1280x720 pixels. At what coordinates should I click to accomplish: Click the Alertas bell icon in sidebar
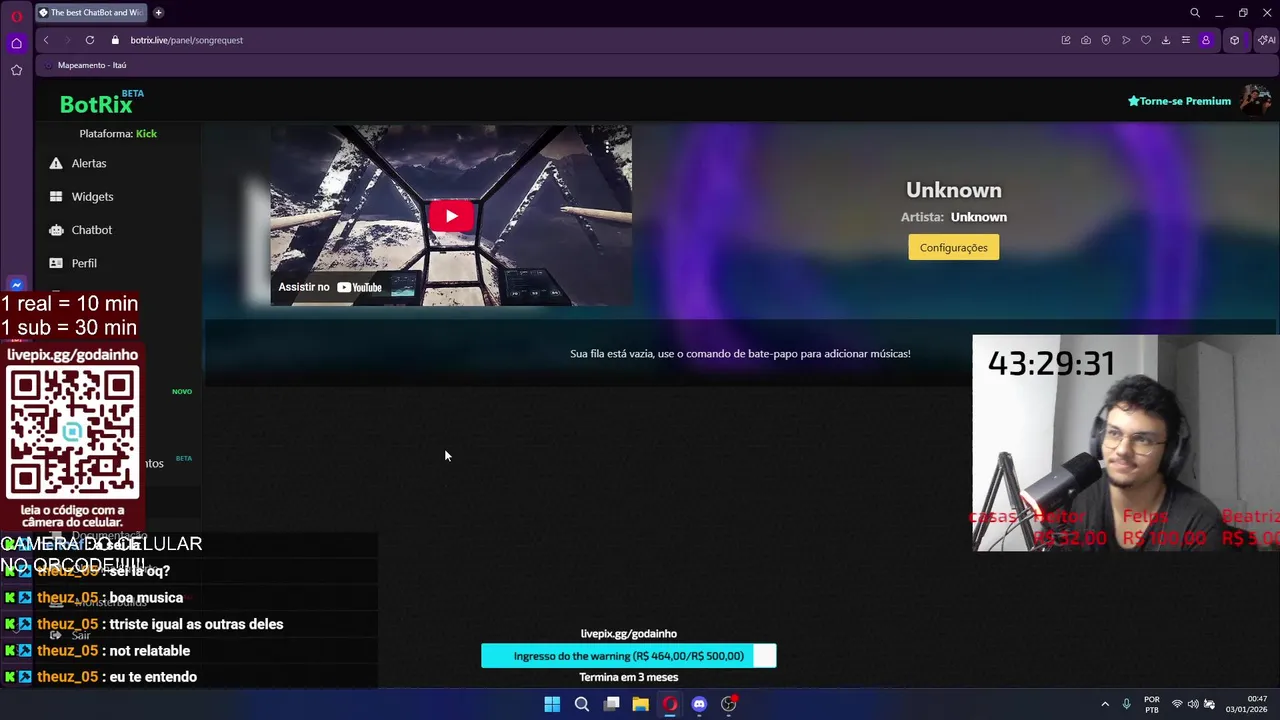point(56,163)
